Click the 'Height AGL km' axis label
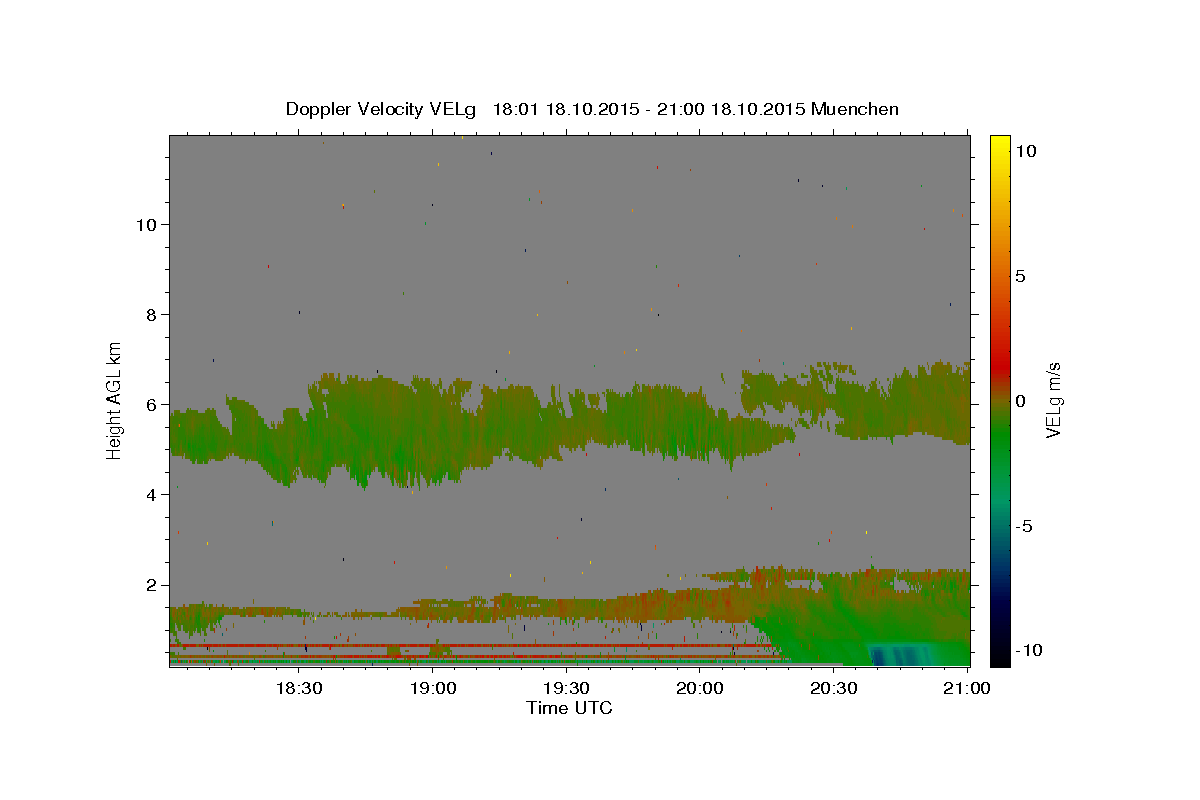The height and width of the screenshot is (800, 1200). [115, 399]
